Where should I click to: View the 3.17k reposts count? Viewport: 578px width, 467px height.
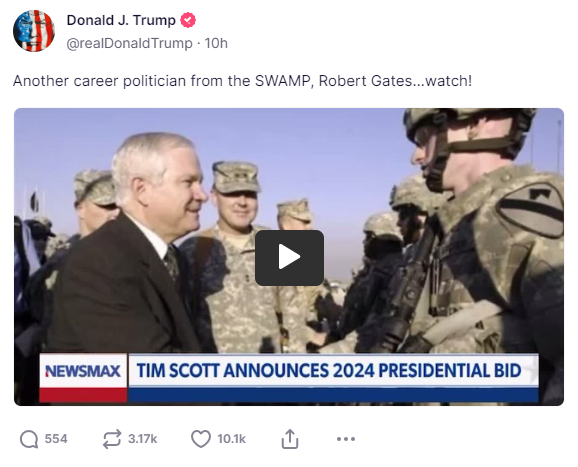click(x=143, y=439)
